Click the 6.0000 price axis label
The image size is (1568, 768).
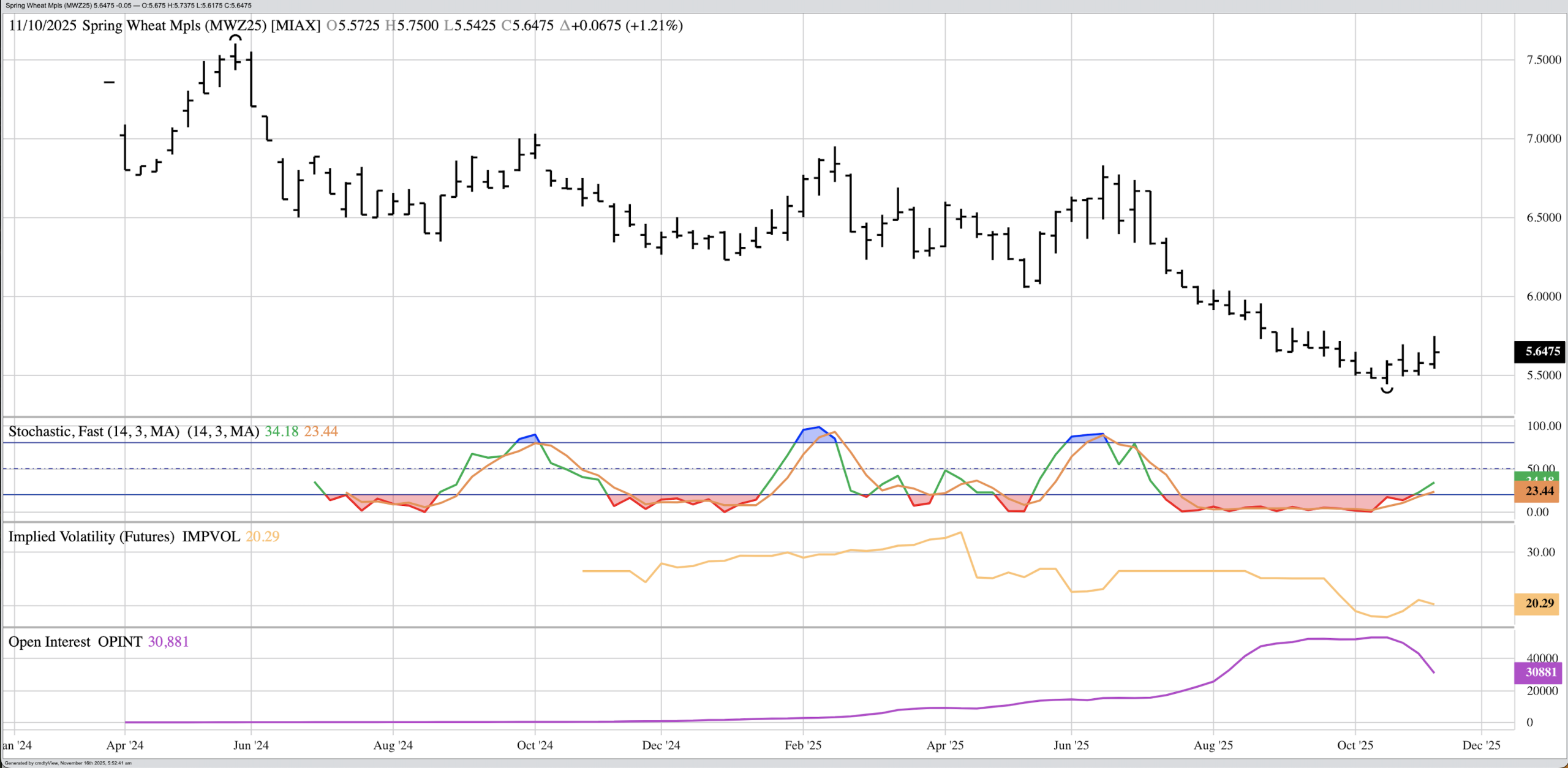[x=1543, y=296]
